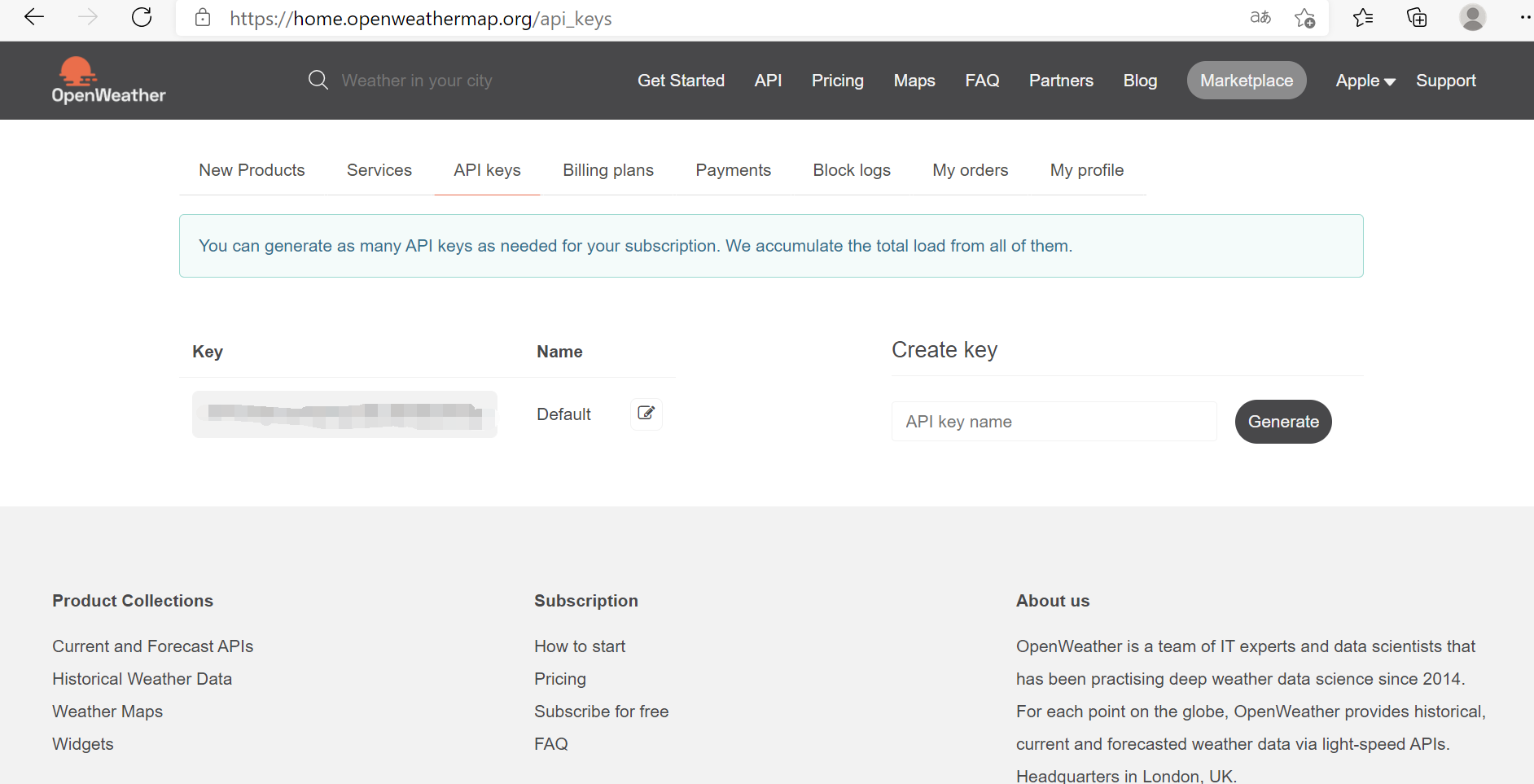1534x784 pixels.
Task: Open Weather Maps footer link
Action: click(x=107, y=712)
